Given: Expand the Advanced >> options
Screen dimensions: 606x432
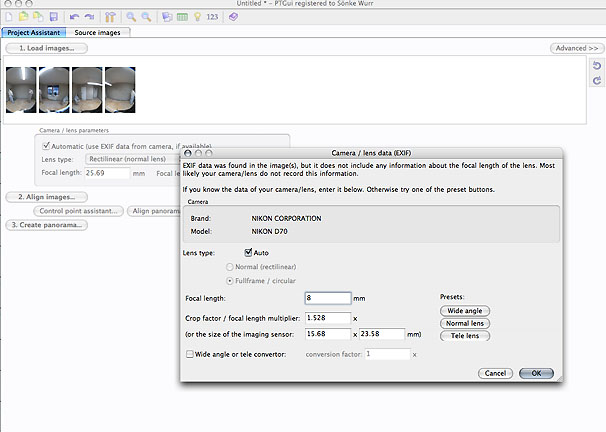Looking at the screenshot, I should click(575, 48).
